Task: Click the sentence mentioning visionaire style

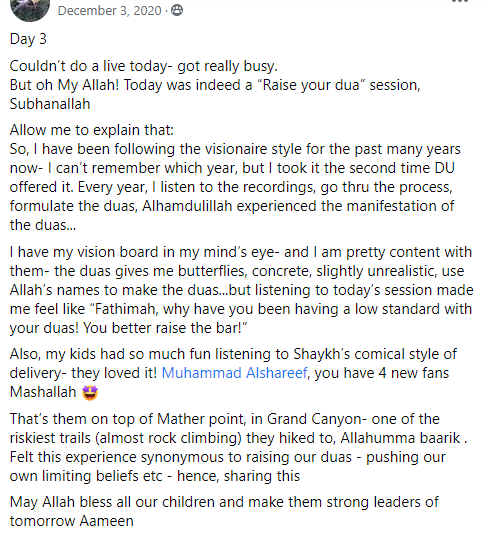Action: [x=235, y=149]
